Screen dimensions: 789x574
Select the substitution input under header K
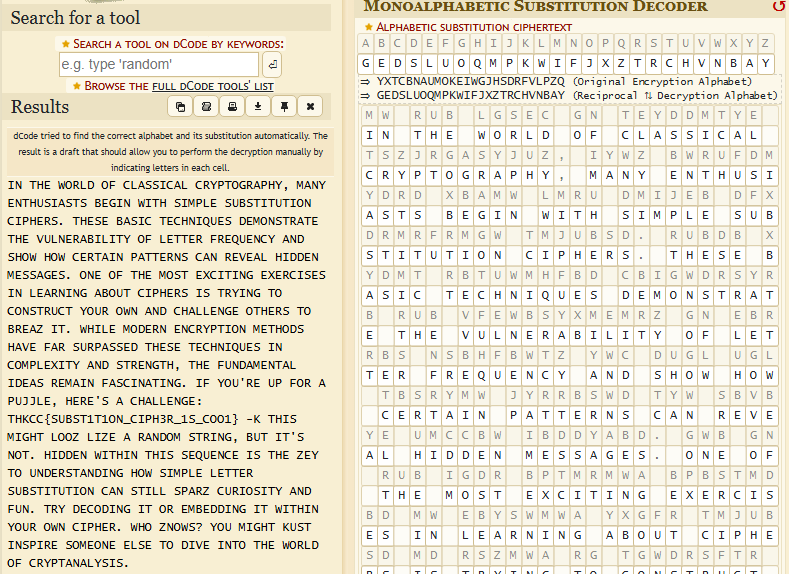[x=525, y=64]
